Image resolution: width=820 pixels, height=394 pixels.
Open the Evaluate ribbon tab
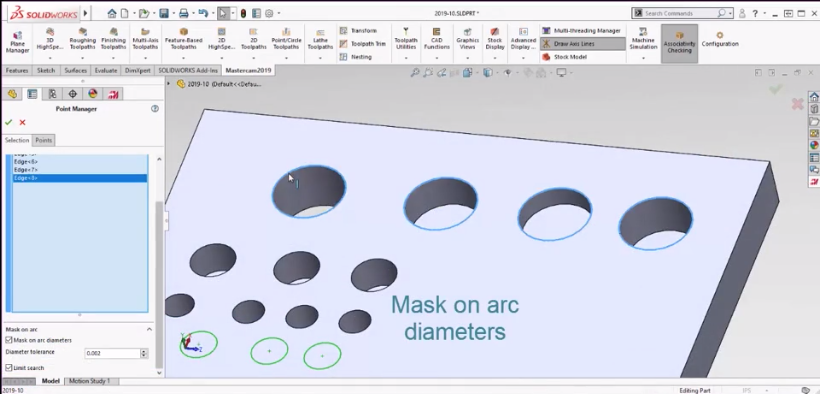pyautogui.click(x=106, y=70)
